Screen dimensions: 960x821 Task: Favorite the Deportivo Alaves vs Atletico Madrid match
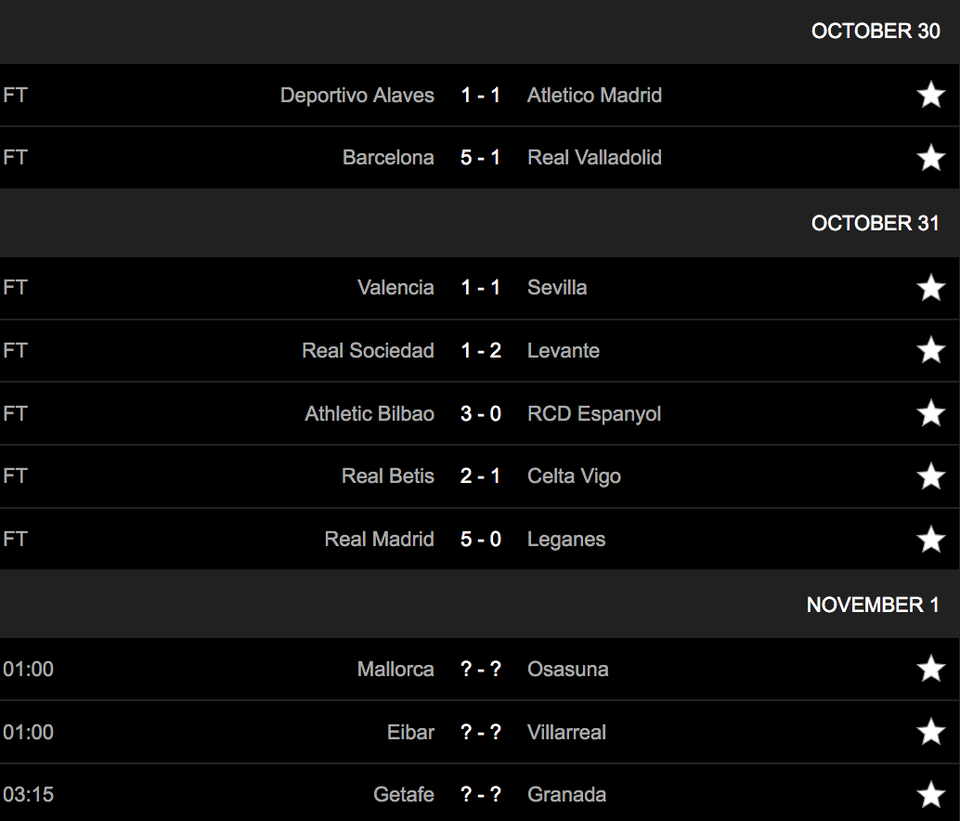931,95
